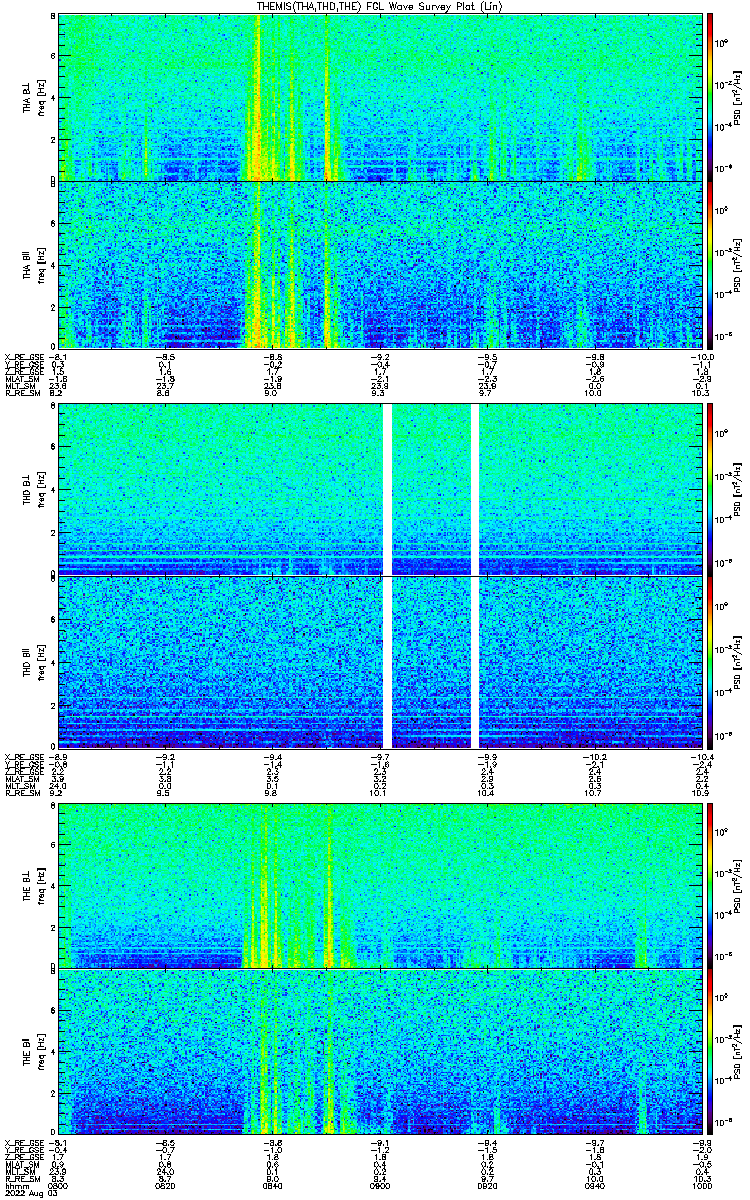The width and height of the screenshot is (750, 1200).
Task: Click the color bar beside THD B-parallel panel
Action: pyautogui.click(x=711, y=662)
